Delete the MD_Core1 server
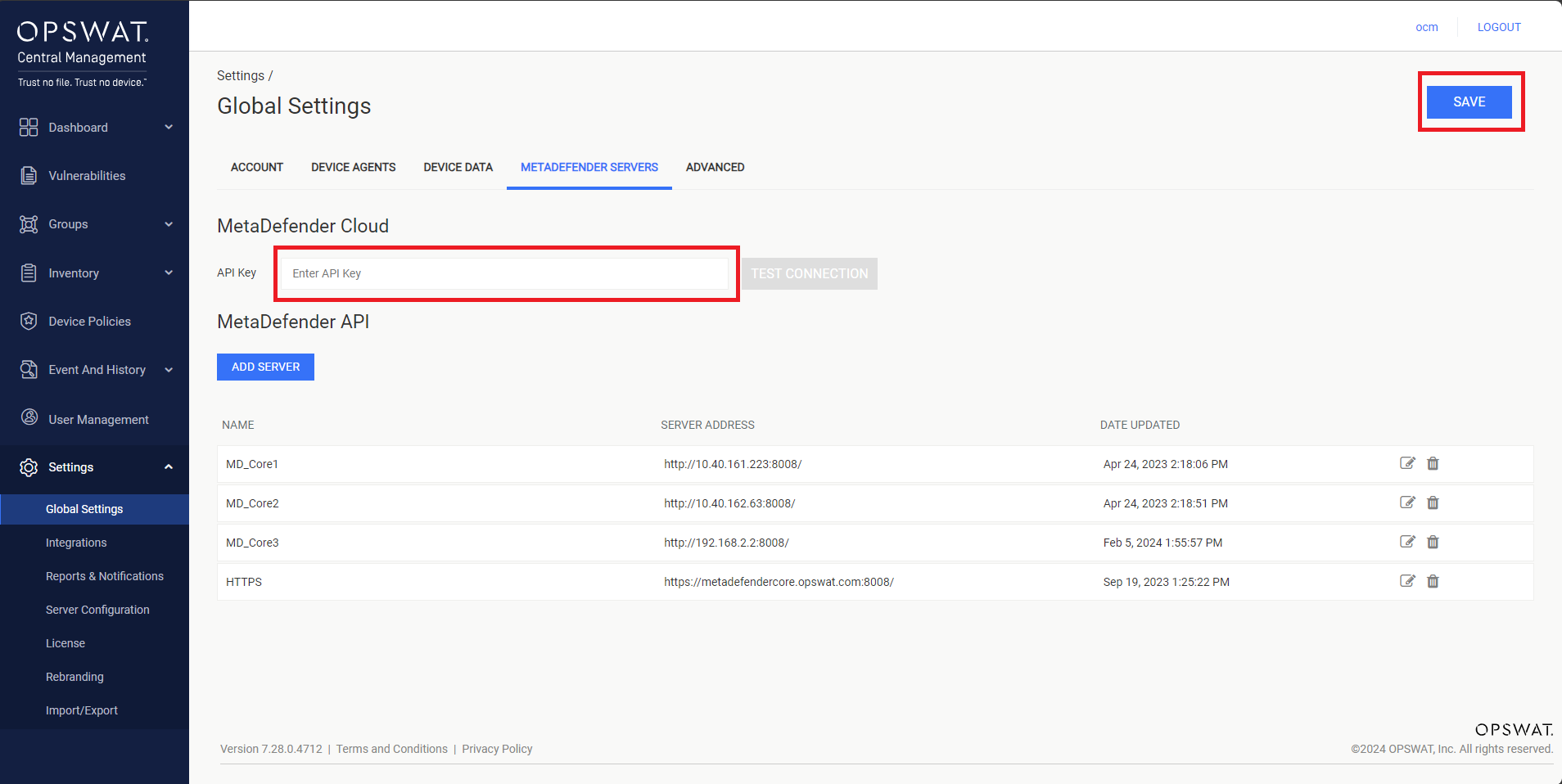Screen dimensions: 1562x784 coord(1433,463)
